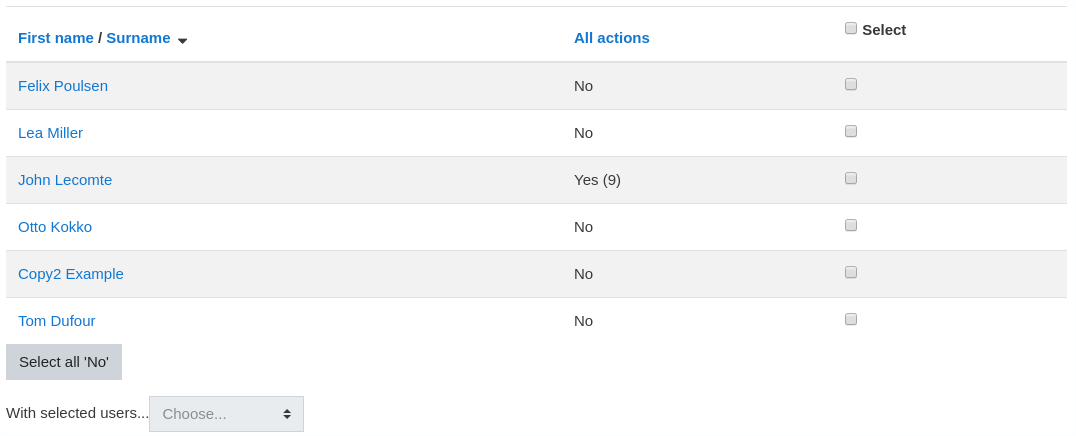Mark Otto Kokko's checkbox
The height and width of the screenshot is (436, 1076).
click(x=851, y=225)
